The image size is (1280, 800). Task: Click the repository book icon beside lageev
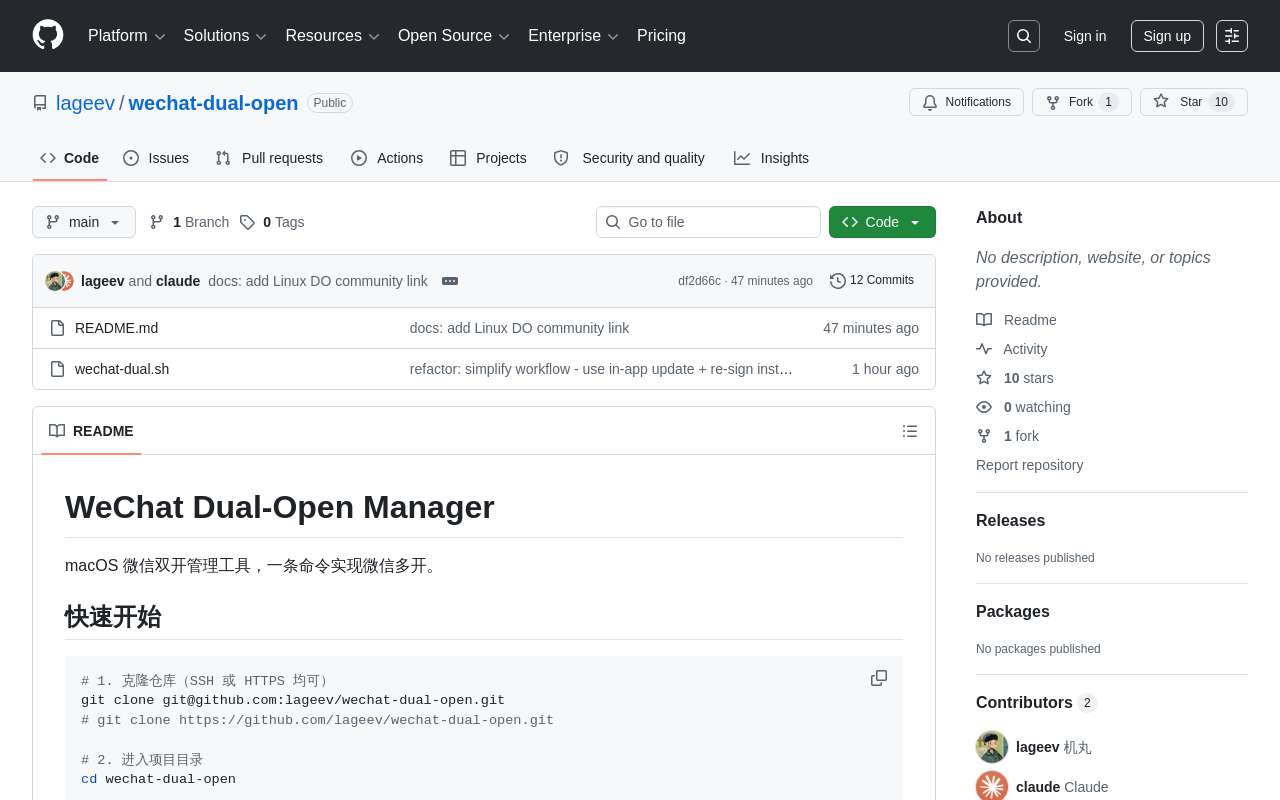click(x=40, y=103)
